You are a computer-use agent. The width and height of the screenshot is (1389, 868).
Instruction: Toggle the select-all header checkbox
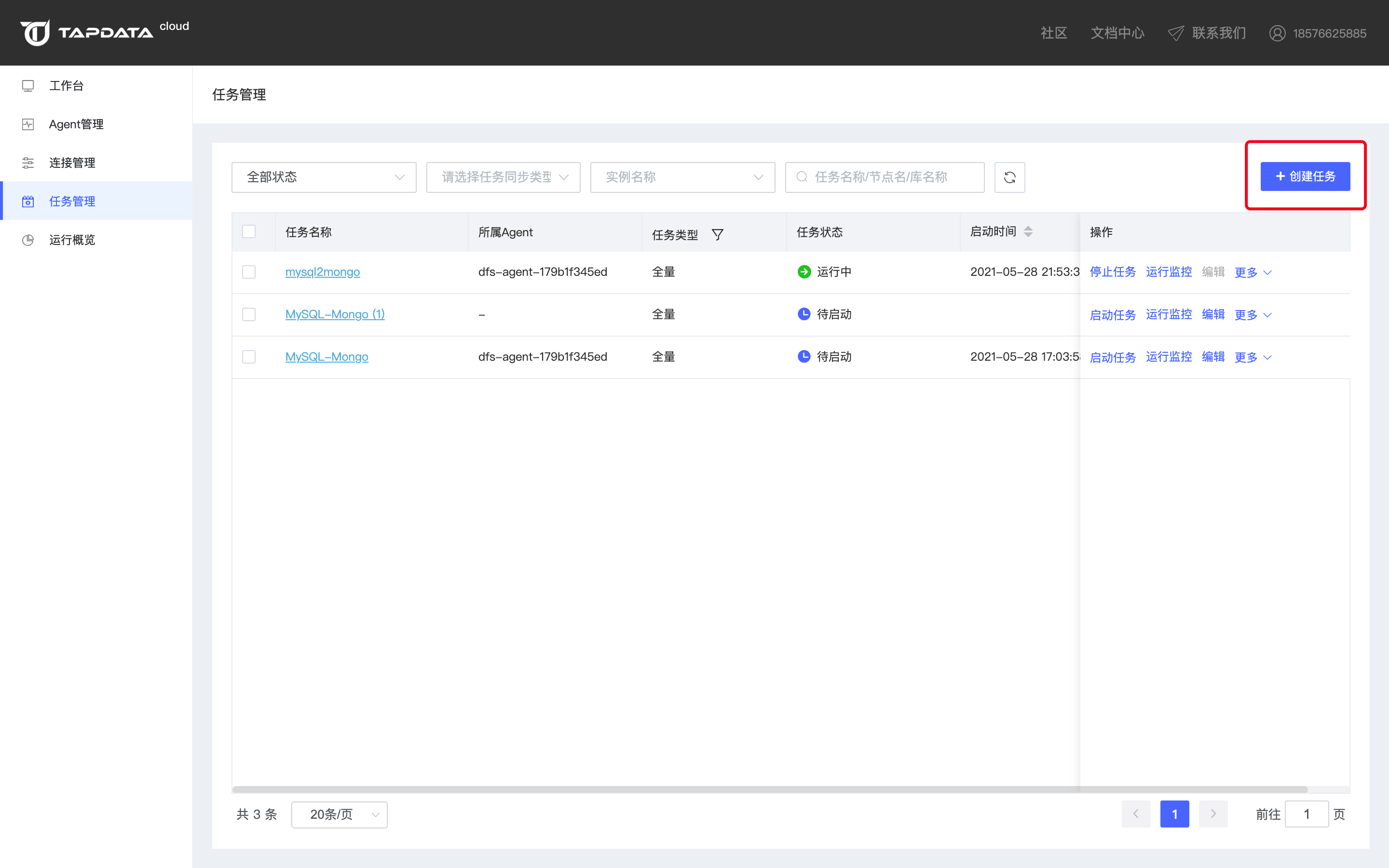tap(248, 231)
